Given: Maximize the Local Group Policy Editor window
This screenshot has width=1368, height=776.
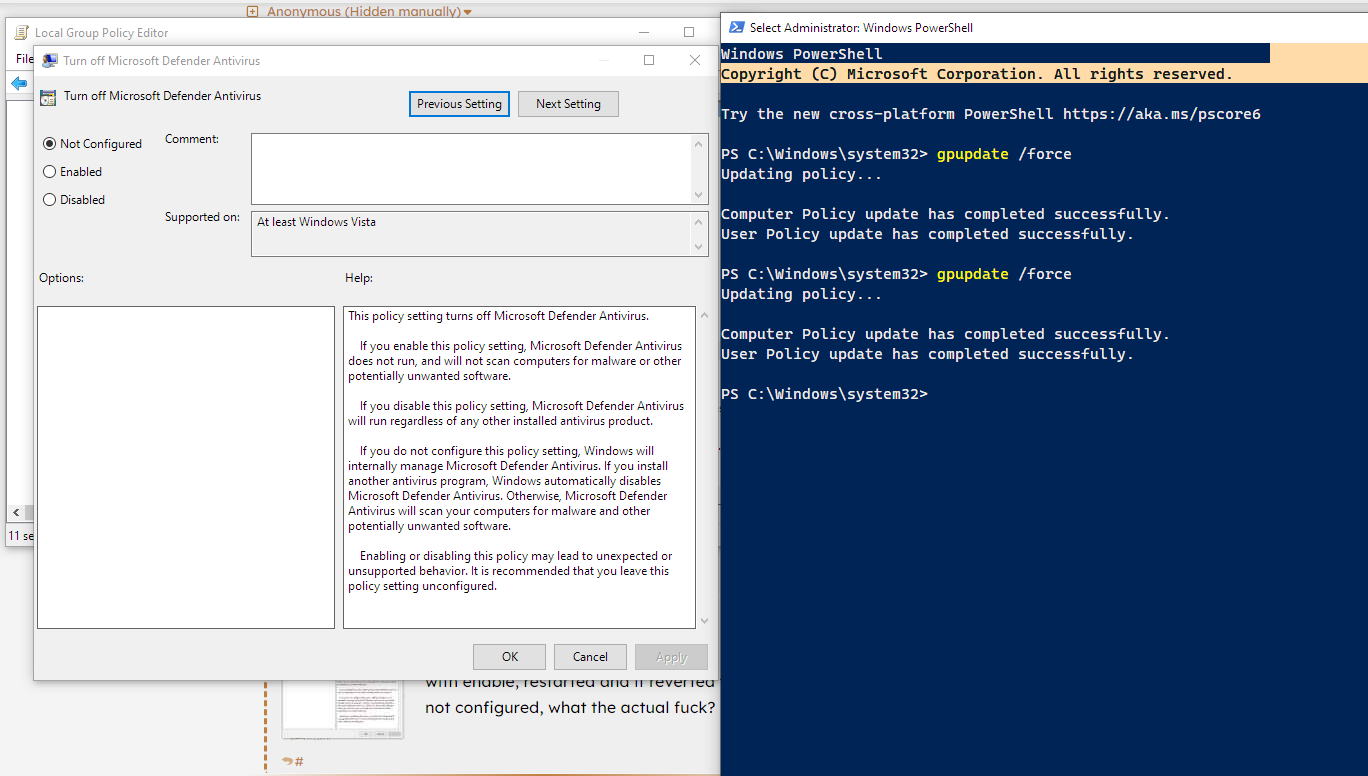Looking at the screenshot, I should point(689,32).
